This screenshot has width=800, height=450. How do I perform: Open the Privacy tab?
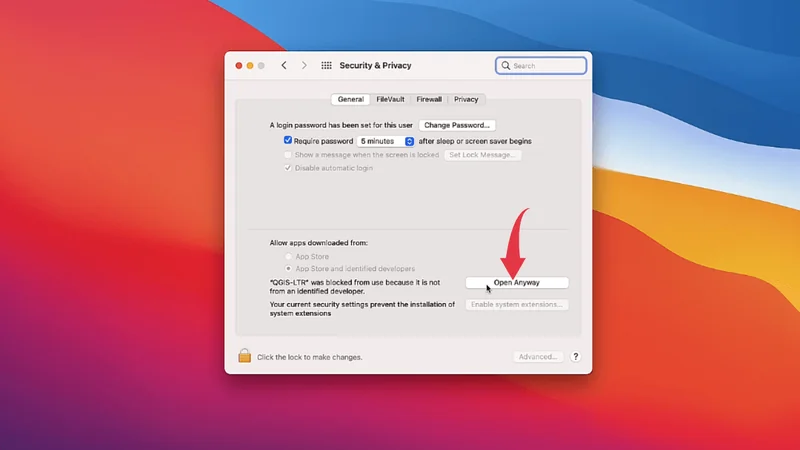tap(466, 99)
